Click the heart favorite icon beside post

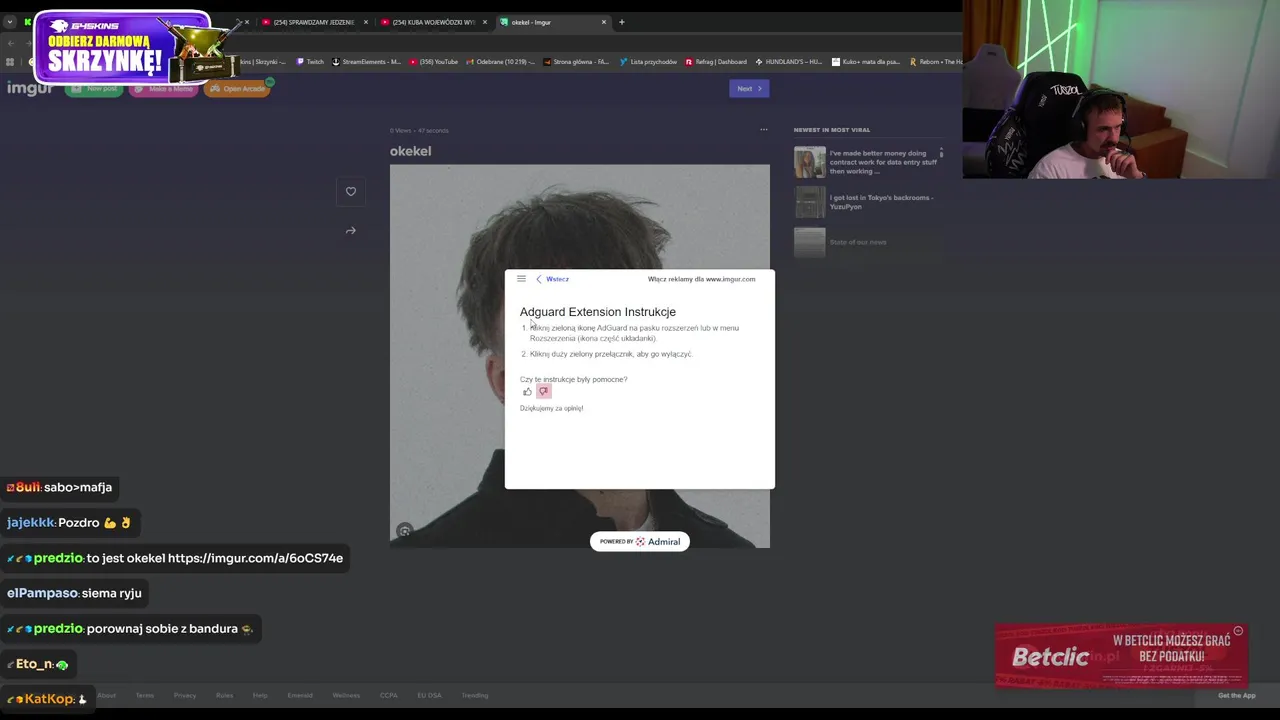click(351, 191)
